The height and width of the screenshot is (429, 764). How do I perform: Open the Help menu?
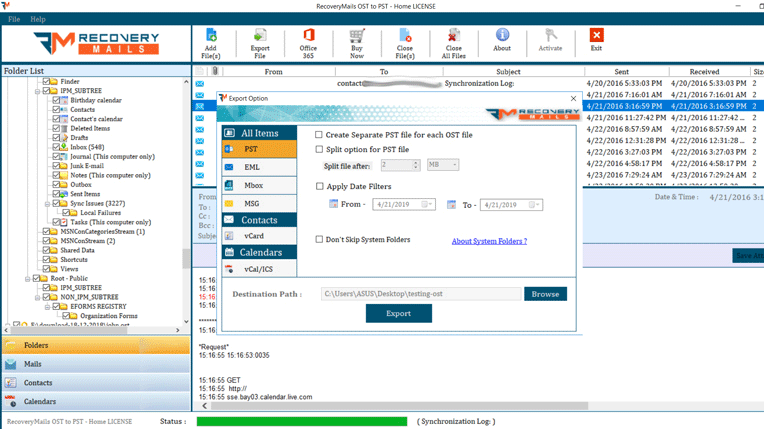point(38,19)
